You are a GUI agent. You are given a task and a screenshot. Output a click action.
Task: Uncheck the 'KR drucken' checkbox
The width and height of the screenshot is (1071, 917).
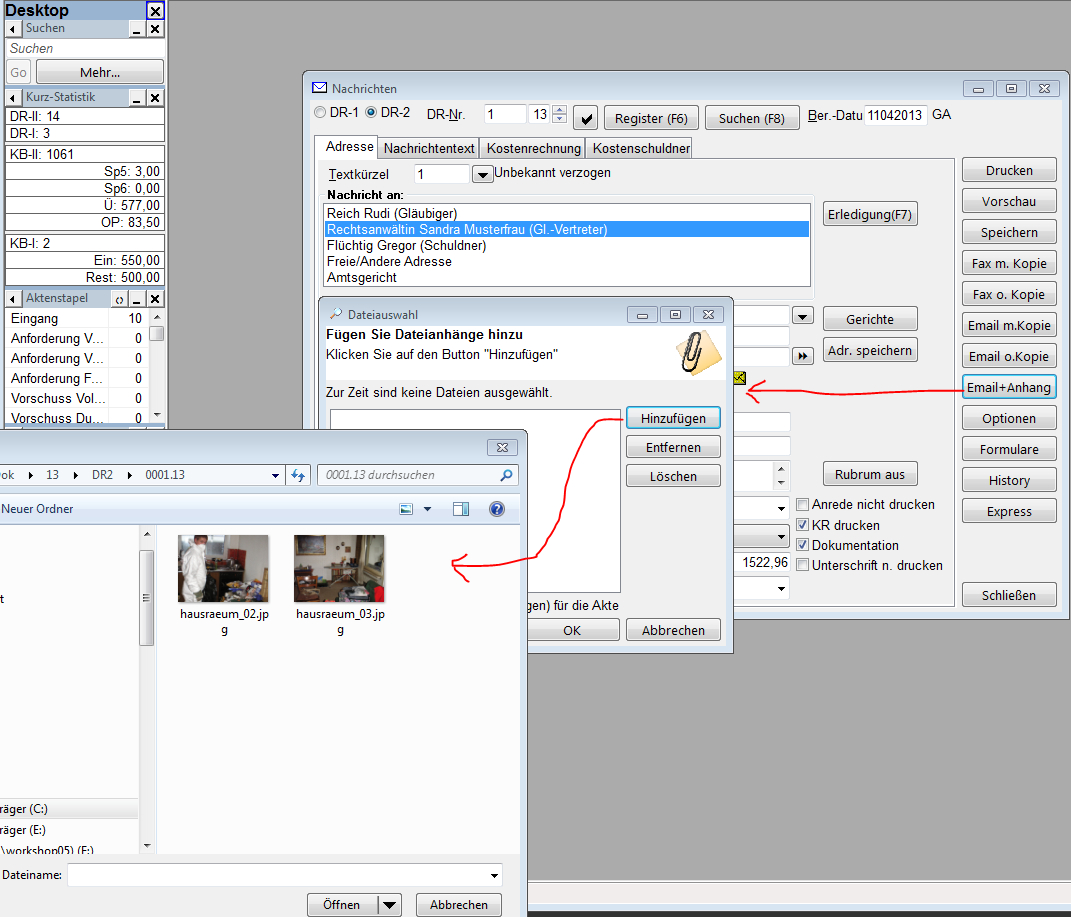pos(802,525)
